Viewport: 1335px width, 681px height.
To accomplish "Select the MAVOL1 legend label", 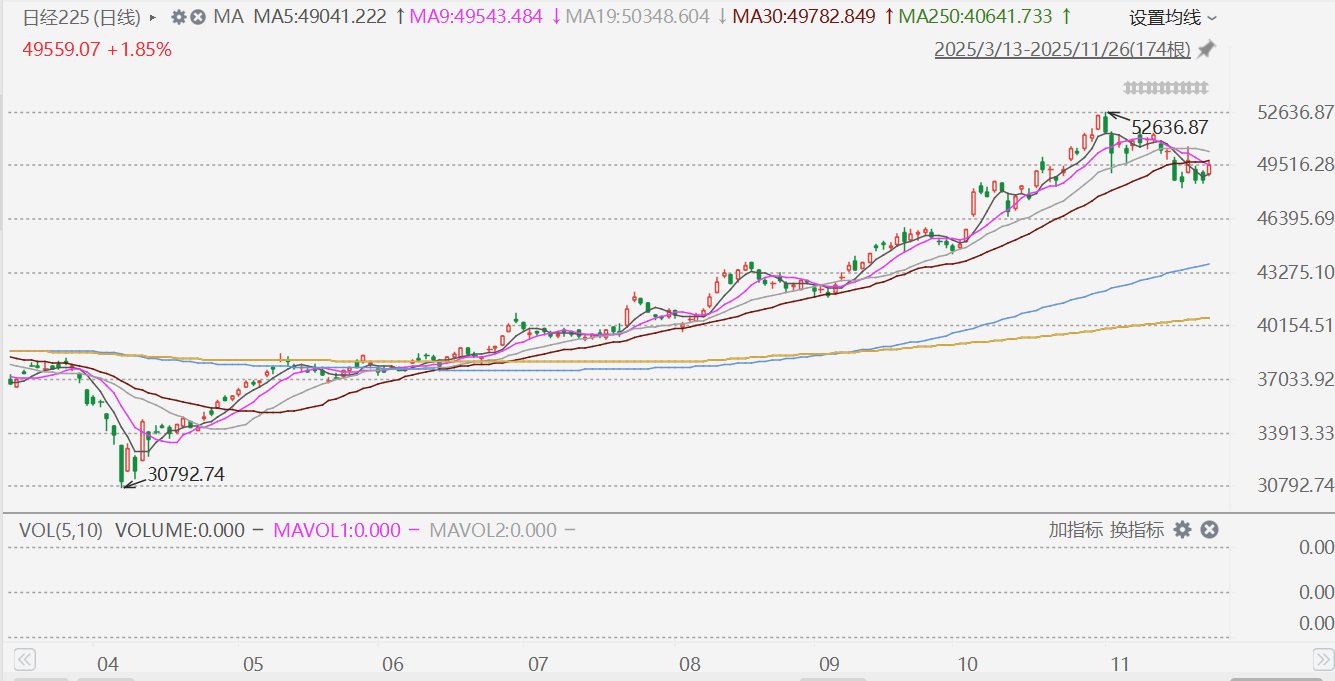I will click(336, 530).
